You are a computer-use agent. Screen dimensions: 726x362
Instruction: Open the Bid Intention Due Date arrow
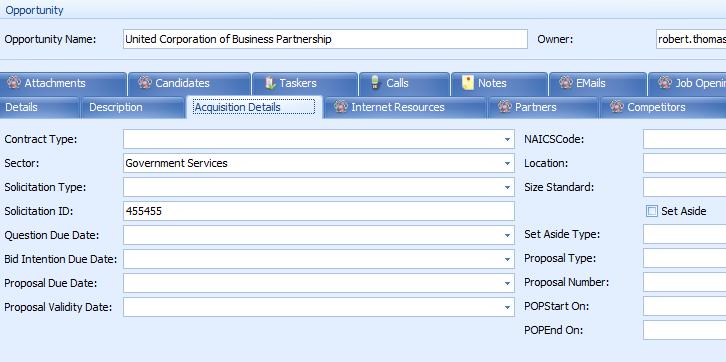coord(507,259)
